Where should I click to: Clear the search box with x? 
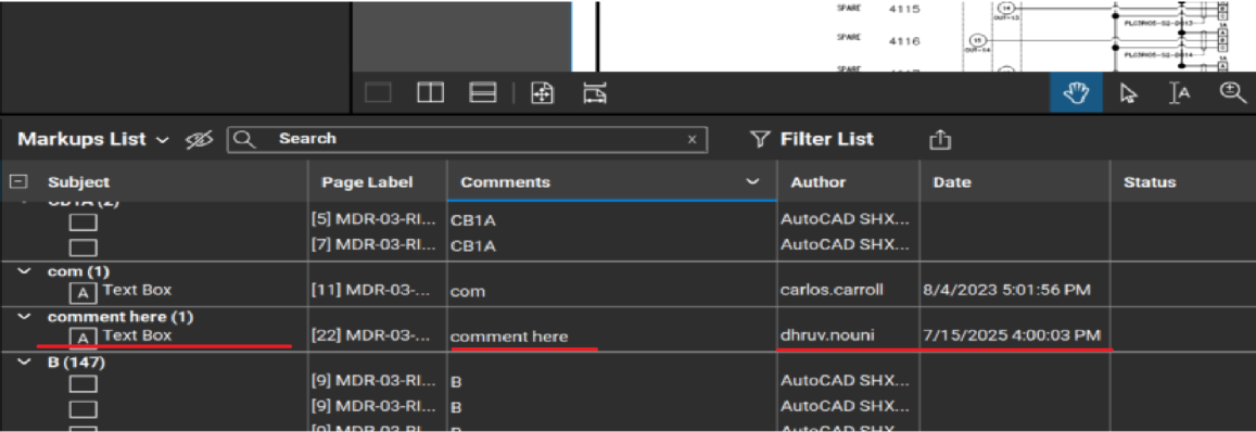click(692, 140)
